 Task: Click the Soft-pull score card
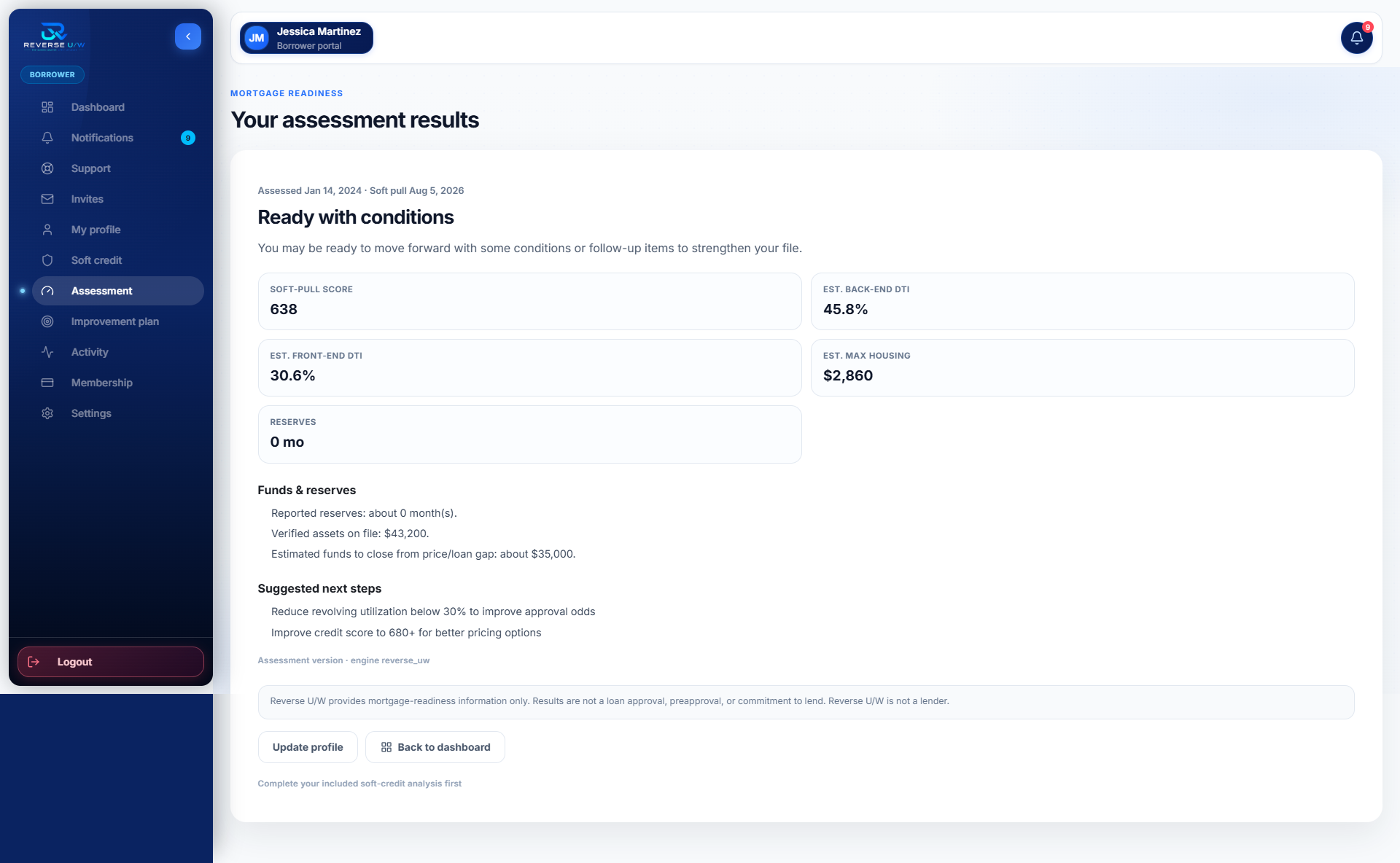(530, 302)
